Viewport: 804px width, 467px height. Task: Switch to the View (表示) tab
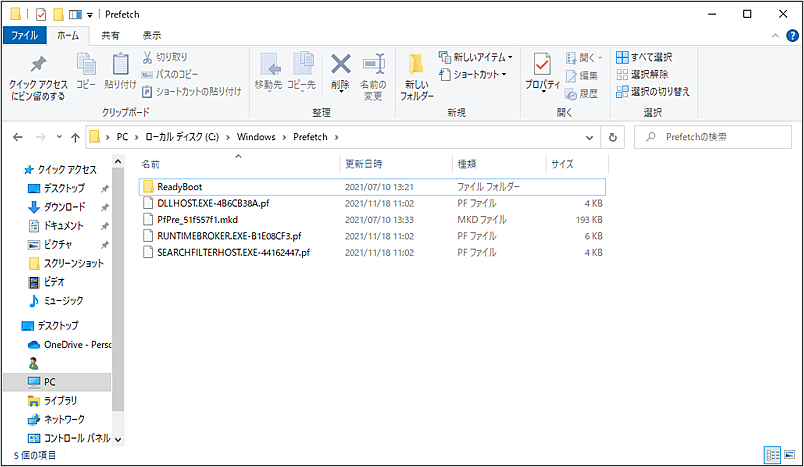[x=151, y=35]
